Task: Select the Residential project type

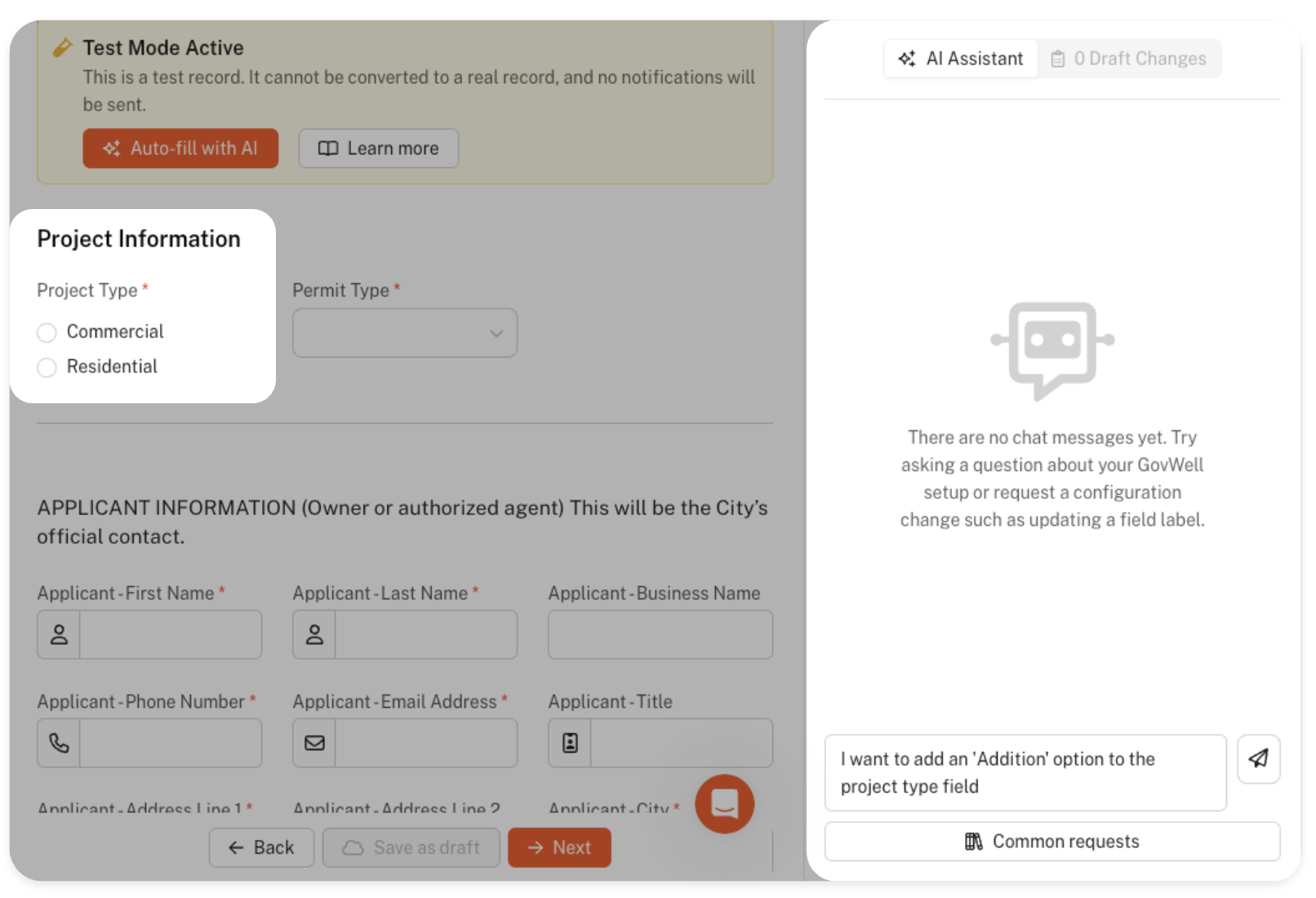Action: coord(47,367)
